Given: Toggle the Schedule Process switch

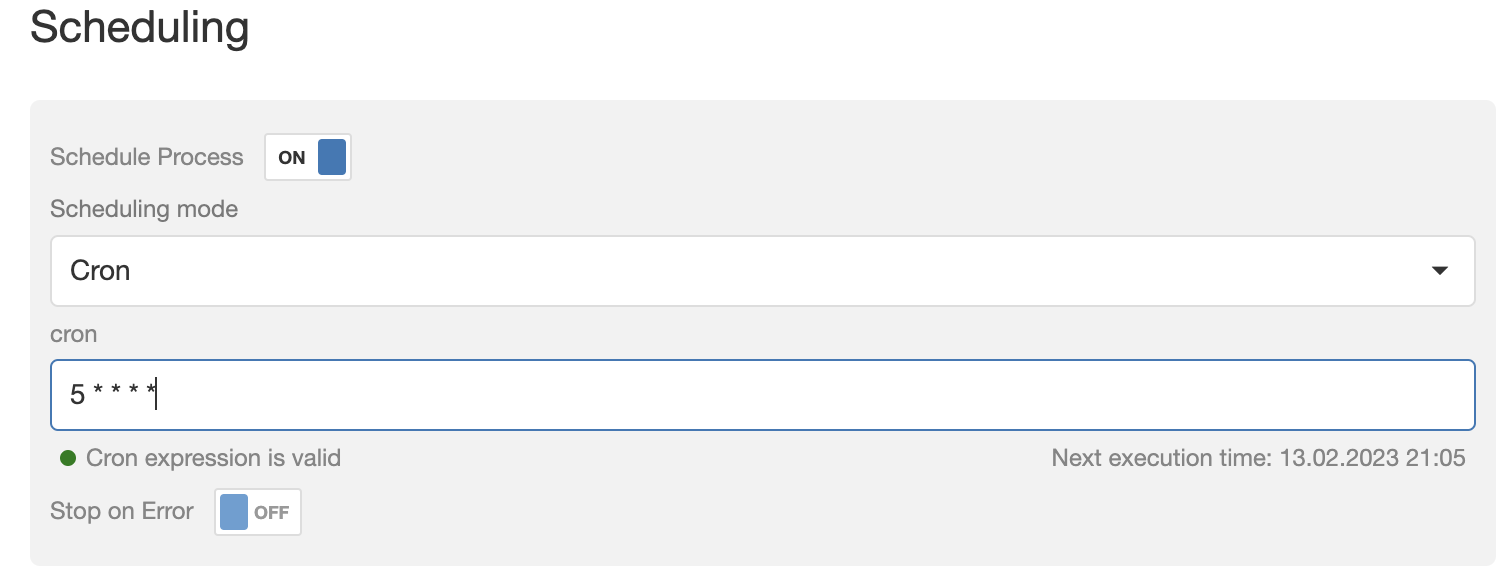Looking at the screenshot, I should click(x=308, y=157).
